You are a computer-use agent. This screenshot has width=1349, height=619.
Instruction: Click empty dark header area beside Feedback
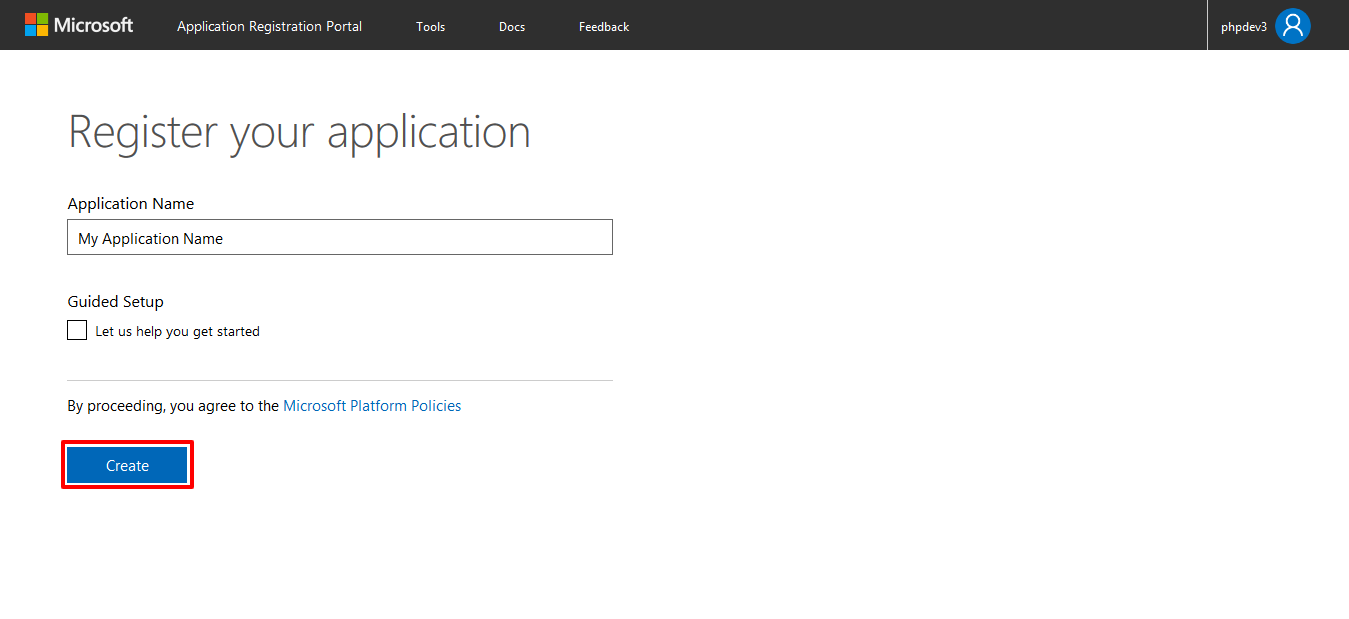[900, 26]
